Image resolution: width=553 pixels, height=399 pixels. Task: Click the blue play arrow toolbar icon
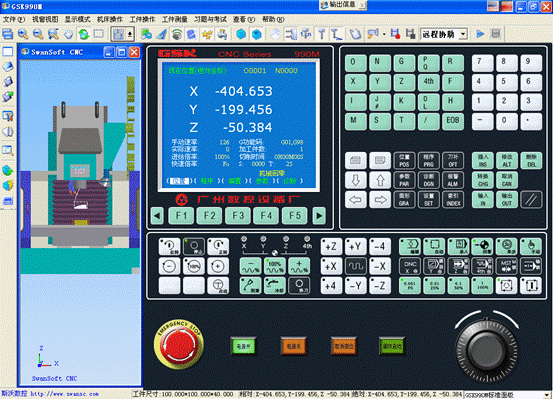pyautogui.click(x=480, y=34)
